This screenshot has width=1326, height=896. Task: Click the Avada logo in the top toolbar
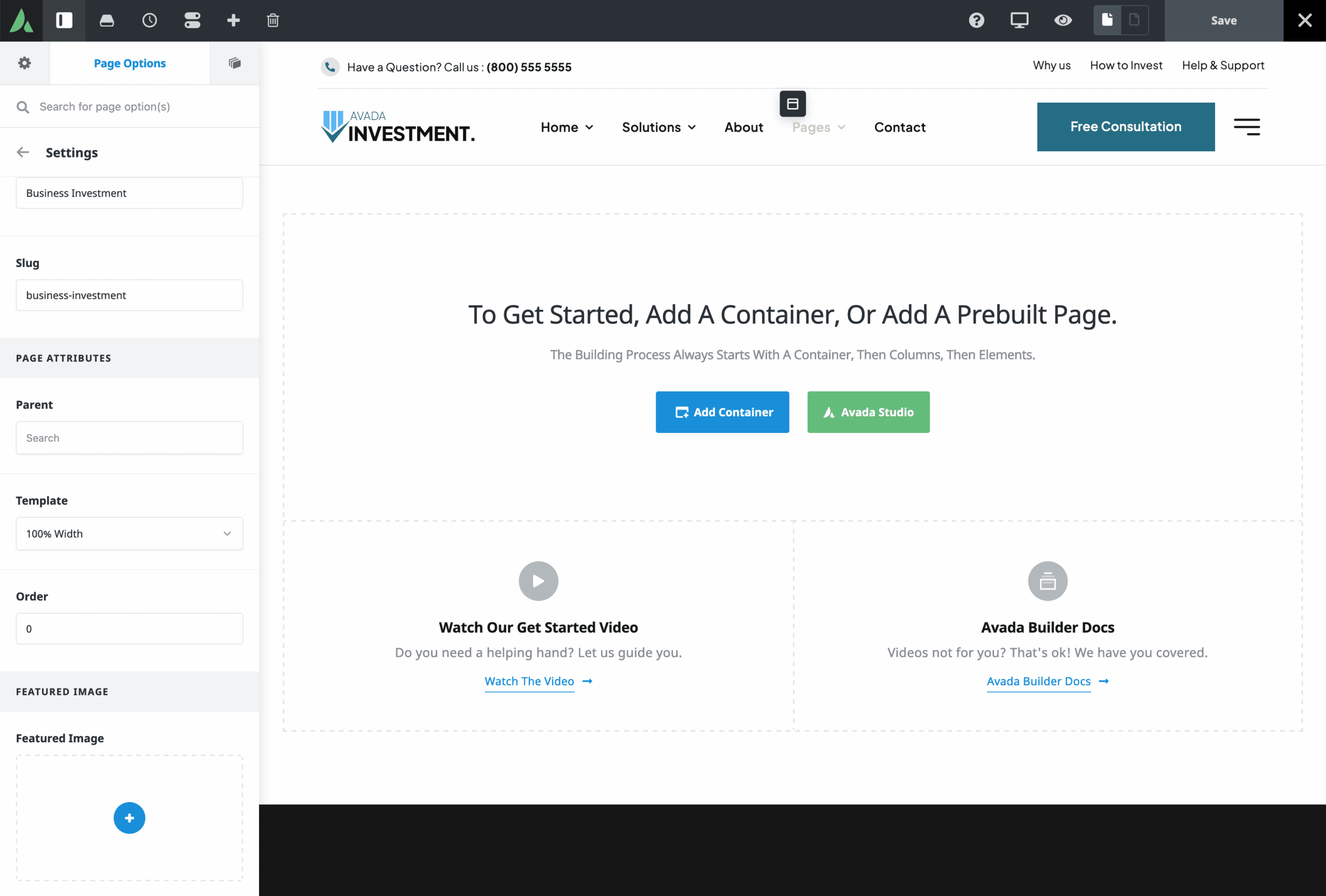click(x=22, y=21)
